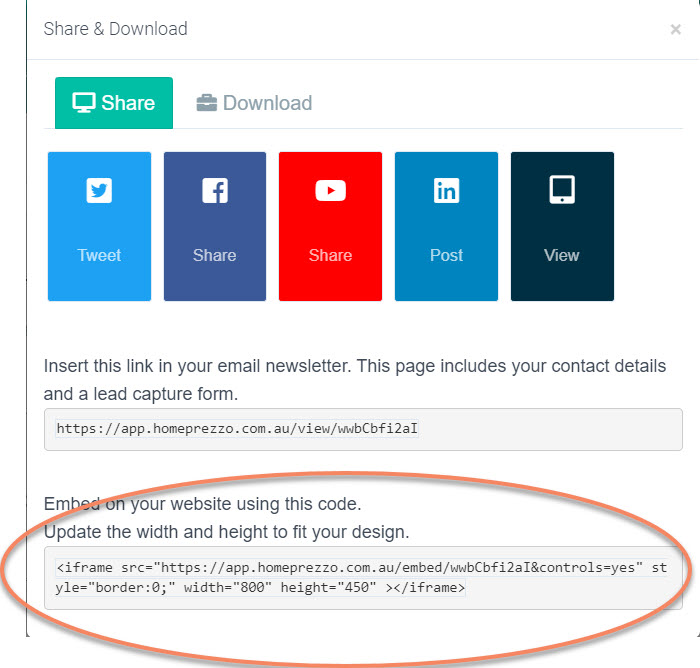700x668 pixels.
Task: Open the Share tab
Action: pos(114,103)
